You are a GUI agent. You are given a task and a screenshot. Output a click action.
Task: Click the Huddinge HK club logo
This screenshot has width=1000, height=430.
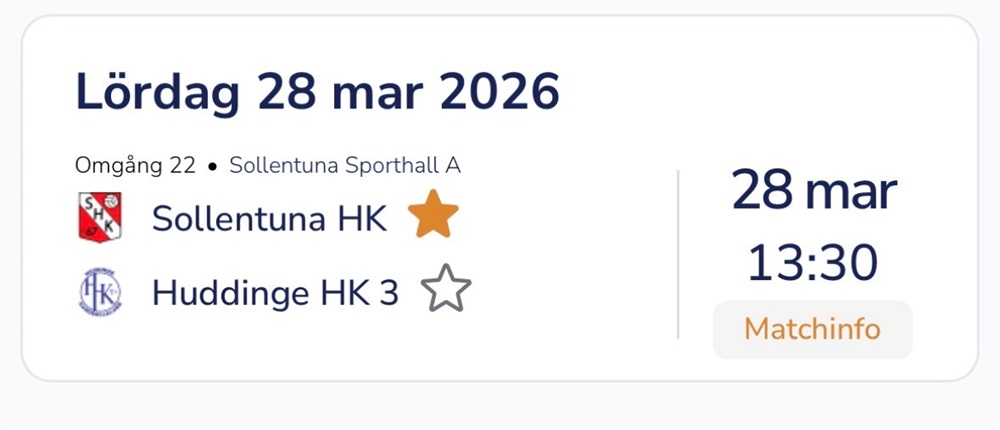[99, 292]
